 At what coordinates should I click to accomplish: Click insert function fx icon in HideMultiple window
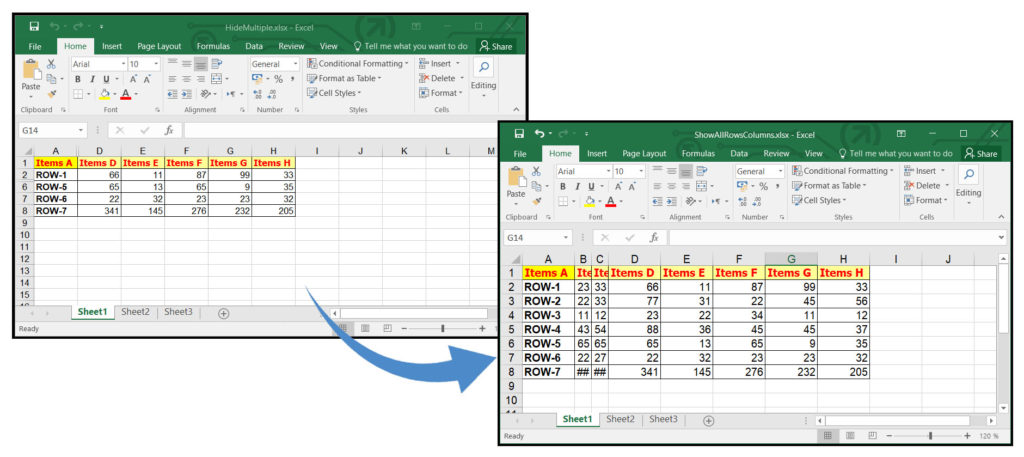click(x=169, y=130)
